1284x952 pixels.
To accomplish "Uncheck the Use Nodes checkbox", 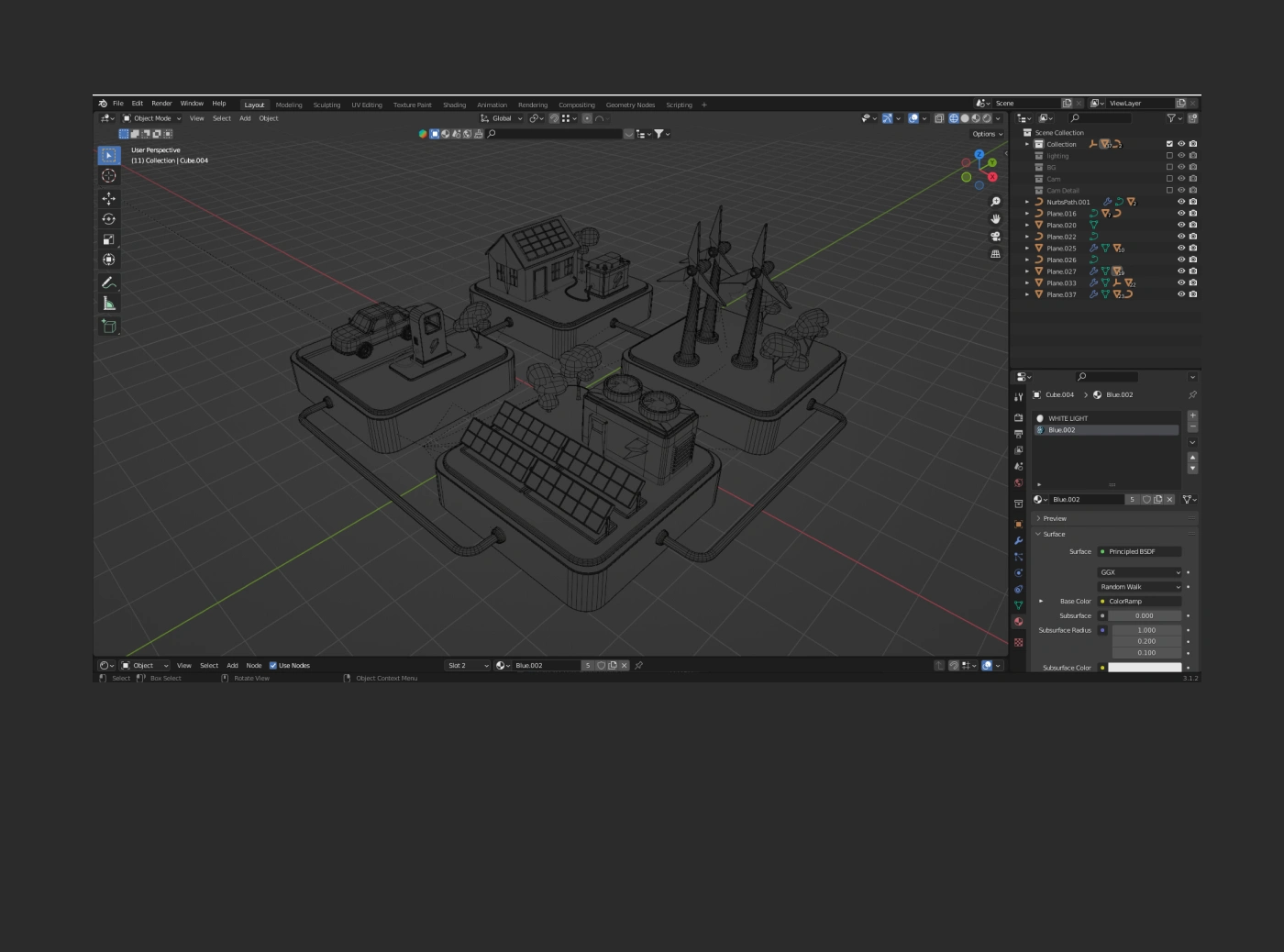I will [273, 666].
